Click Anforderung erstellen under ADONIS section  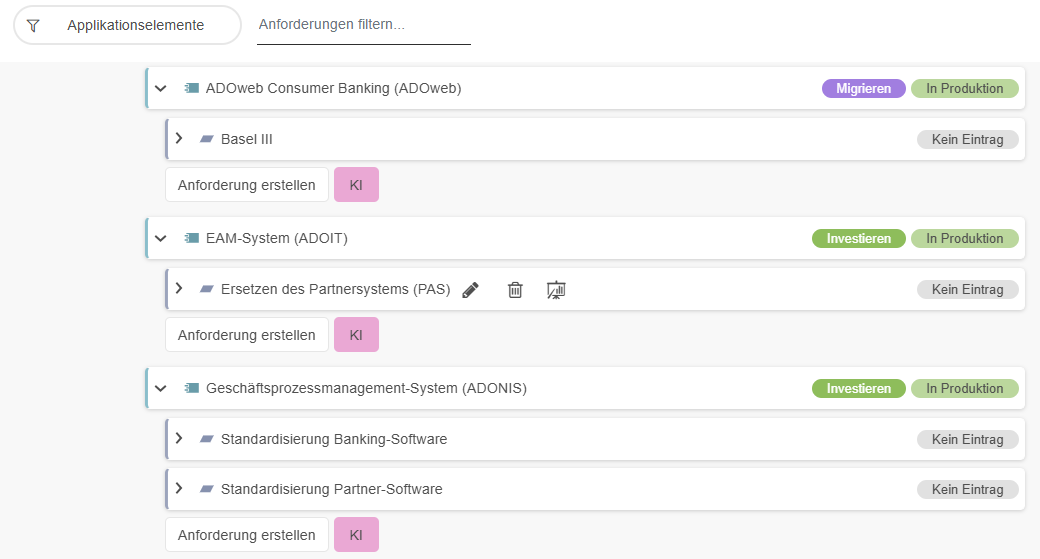click(247, 535)
